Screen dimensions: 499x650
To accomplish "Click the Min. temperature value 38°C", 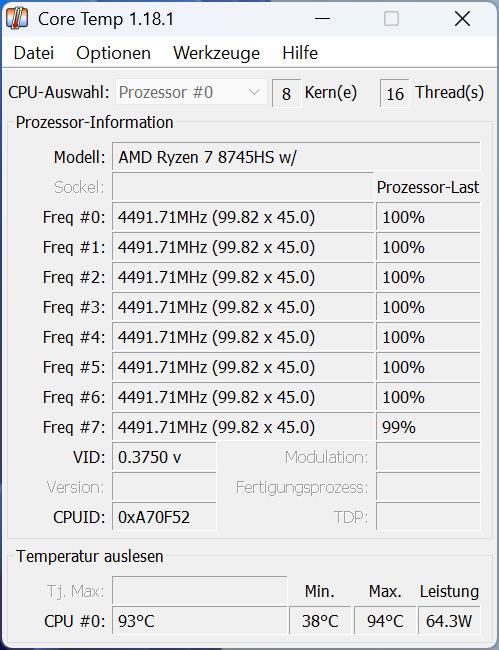I will click(320, 621).
